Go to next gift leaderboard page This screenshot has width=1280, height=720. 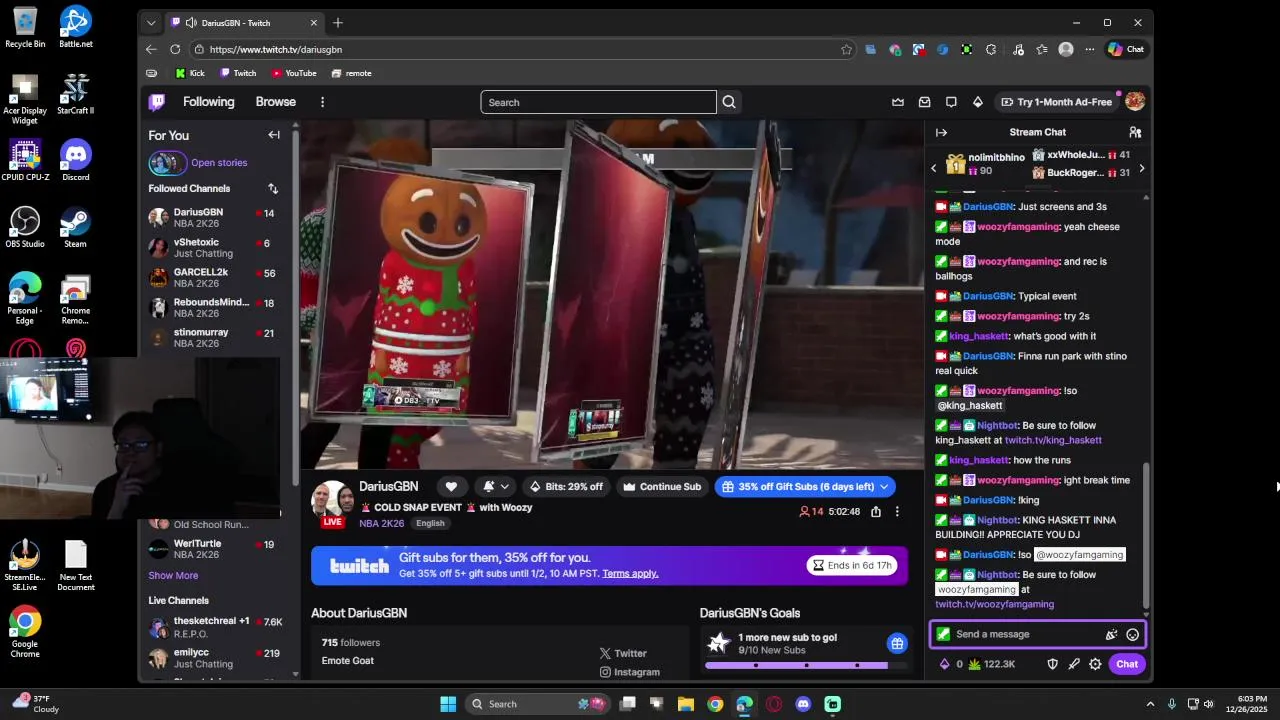click(1142, 168)
